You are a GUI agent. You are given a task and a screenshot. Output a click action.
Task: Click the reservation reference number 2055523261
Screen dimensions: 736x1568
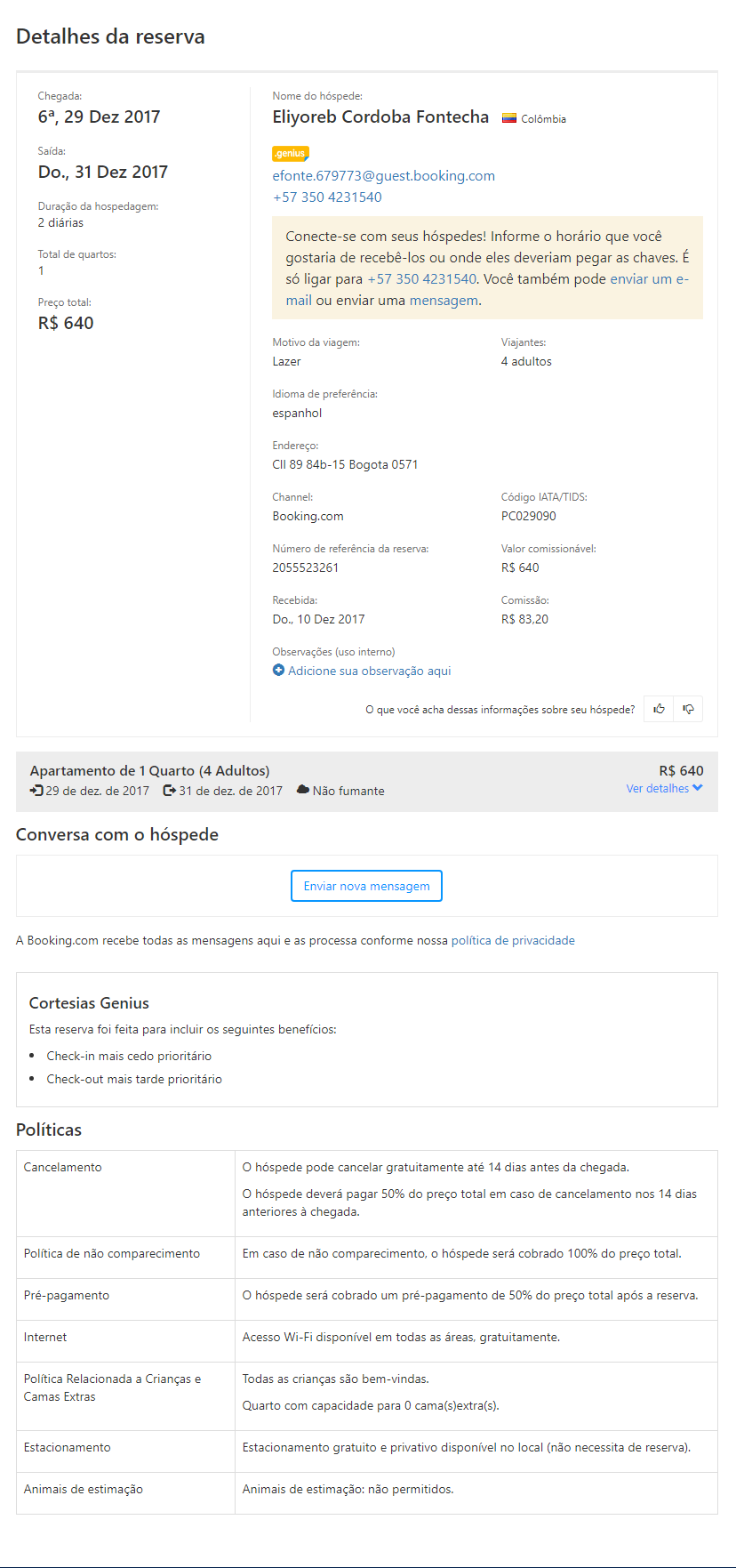[x=305, y=567]
